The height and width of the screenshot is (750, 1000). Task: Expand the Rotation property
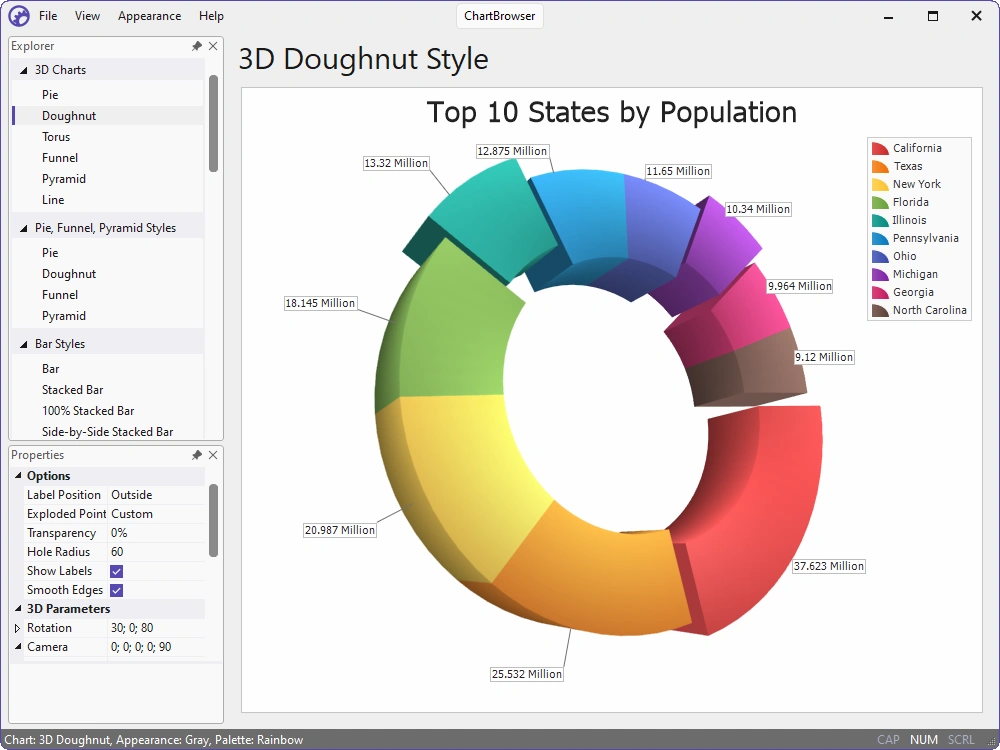[x=18, y=628]
